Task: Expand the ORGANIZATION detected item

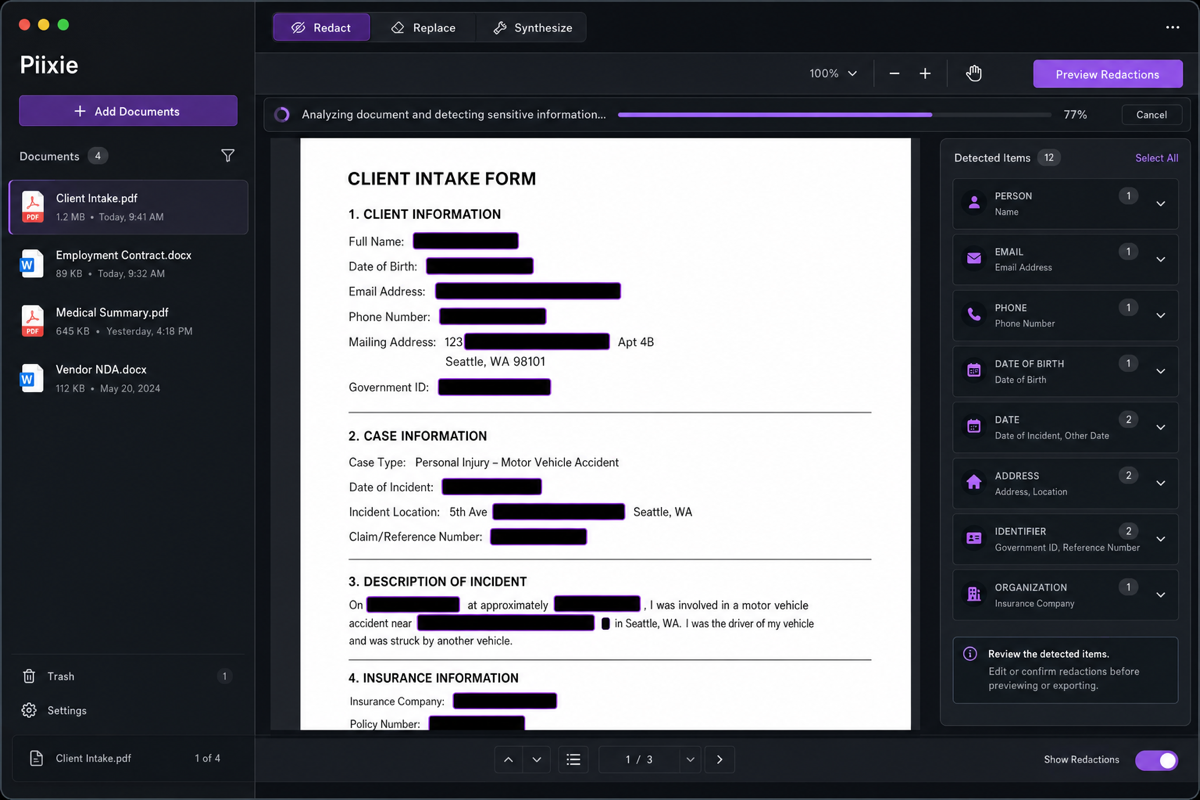Action: pos(1161,595)
